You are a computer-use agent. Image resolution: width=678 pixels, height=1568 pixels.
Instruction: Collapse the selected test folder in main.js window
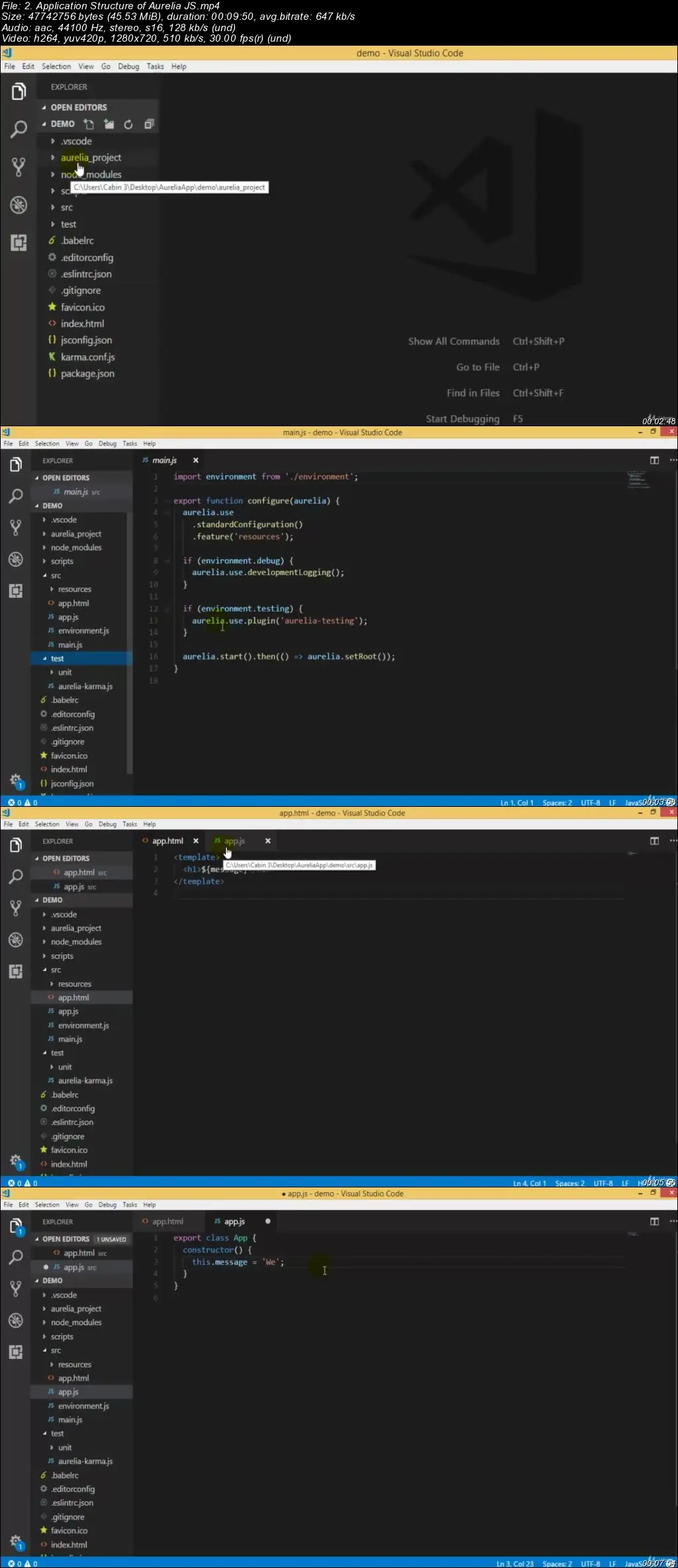[x=57, y=659]
